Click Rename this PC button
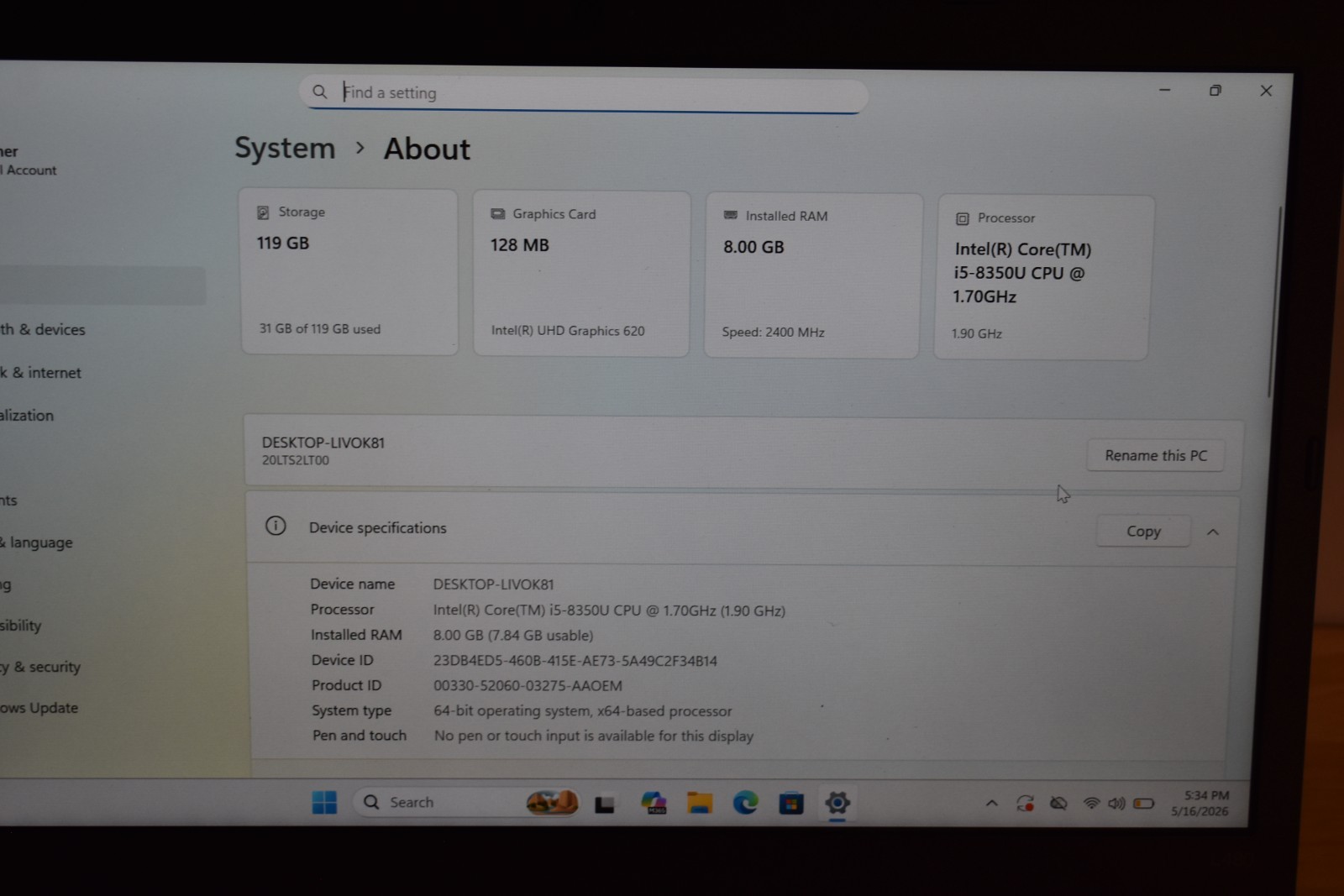This screenshot has width=1344, height=896. (x=1155, y=456)
